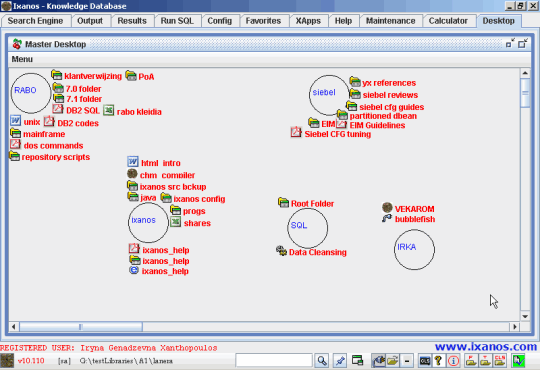The height and width of the screenshot is (370, 540).
Task: Open the Favorites tab
Action: click(263, 21)
